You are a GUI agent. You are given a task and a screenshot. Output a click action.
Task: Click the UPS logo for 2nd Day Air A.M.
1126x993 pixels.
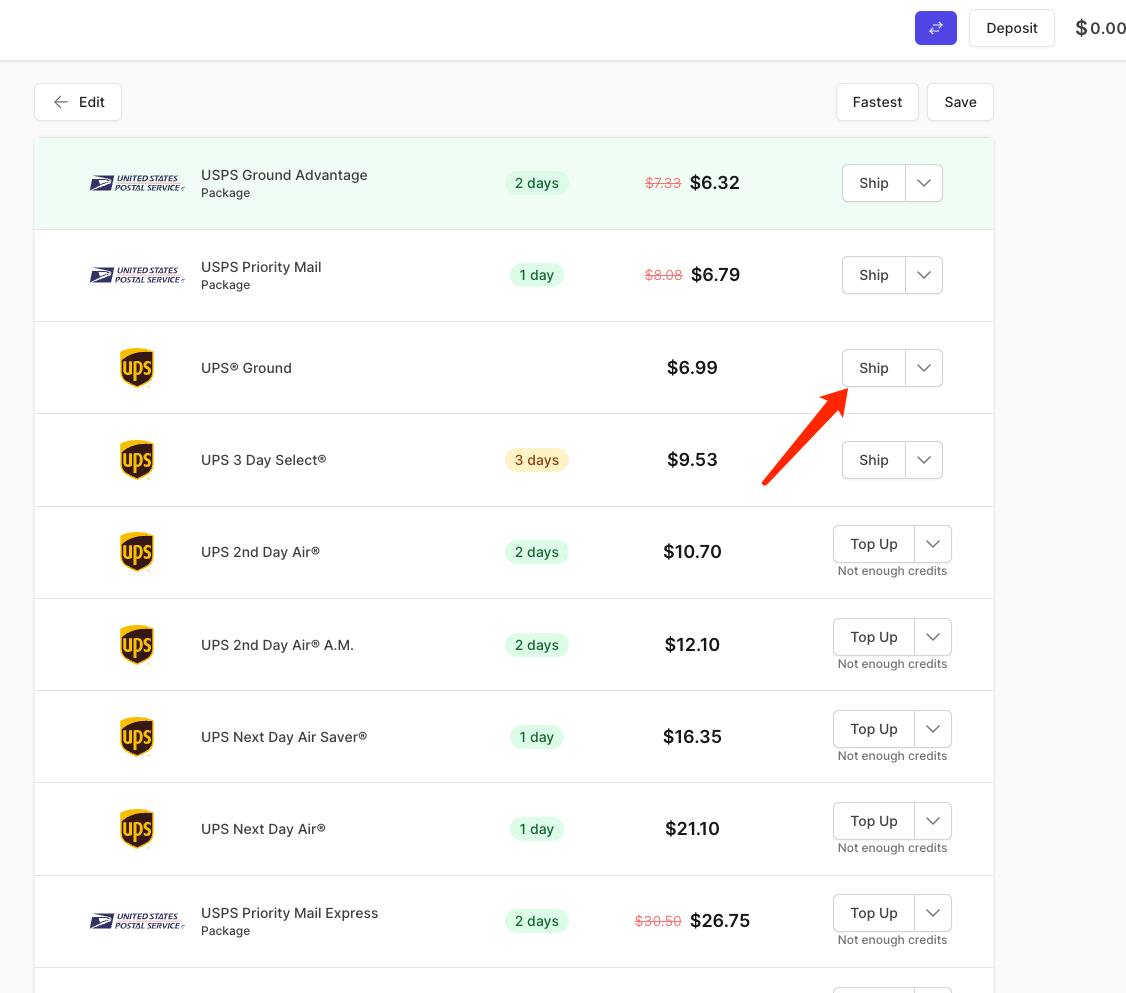pyautogui.click(x=137, y=645)
